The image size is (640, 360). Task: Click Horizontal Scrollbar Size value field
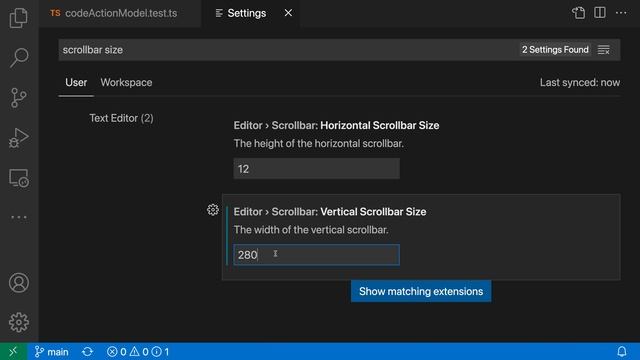click(316, 169)
